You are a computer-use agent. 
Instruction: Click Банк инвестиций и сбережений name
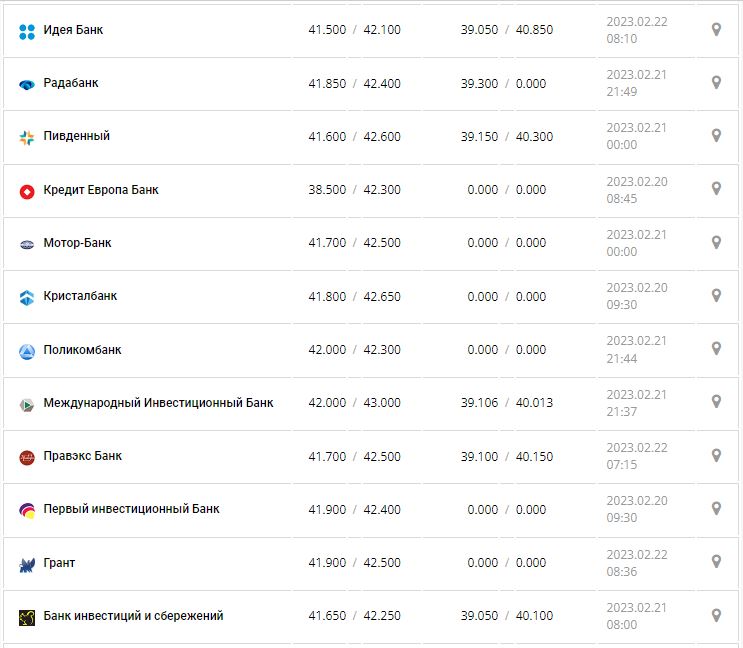point(133,616)
